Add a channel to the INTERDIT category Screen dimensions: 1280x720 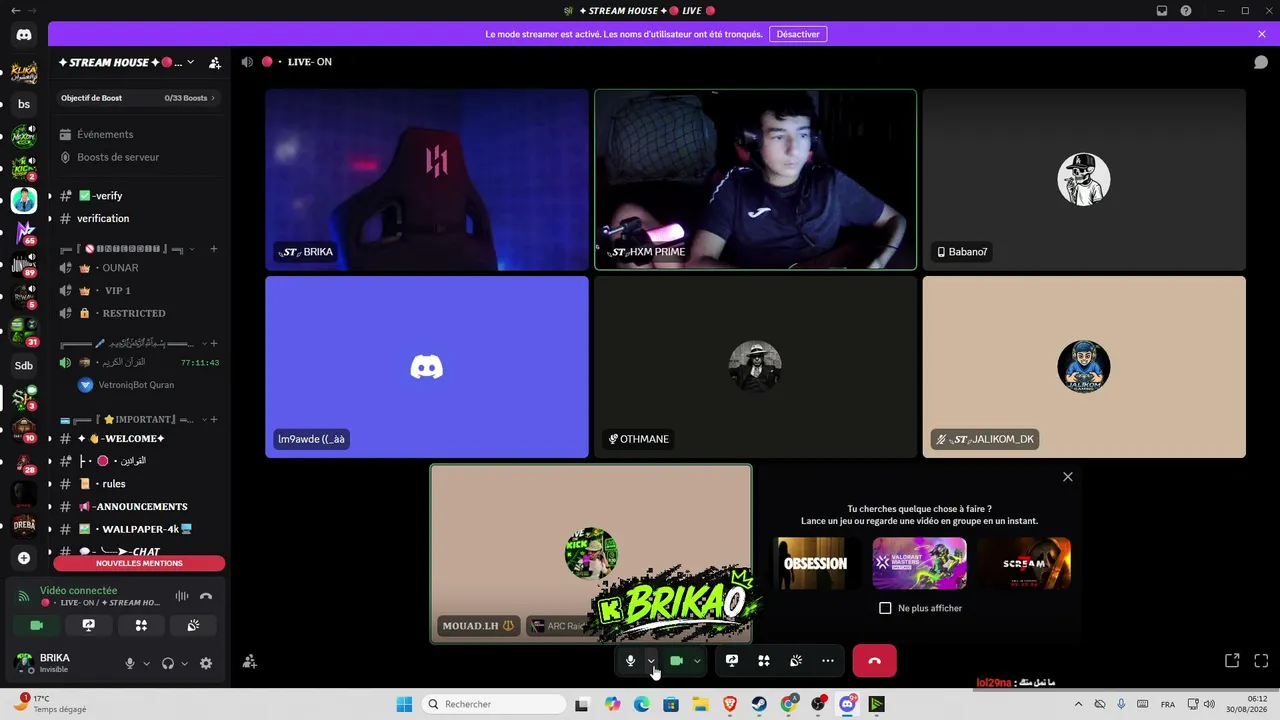click(214, 249)
